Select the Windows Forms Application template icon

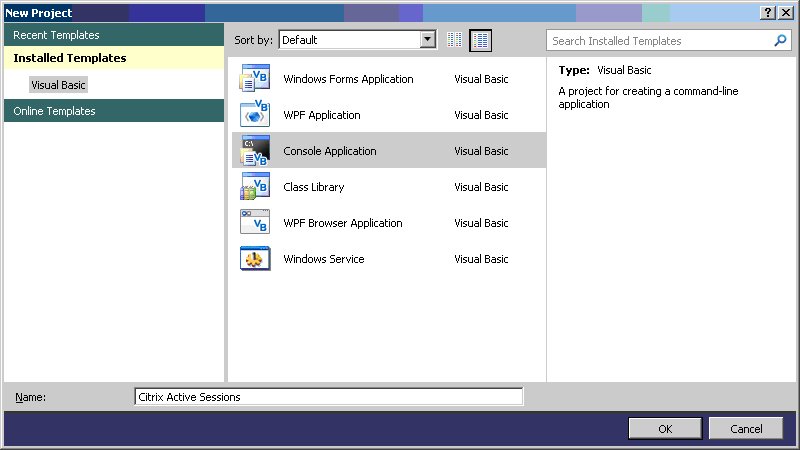click(x=255, y=79)
